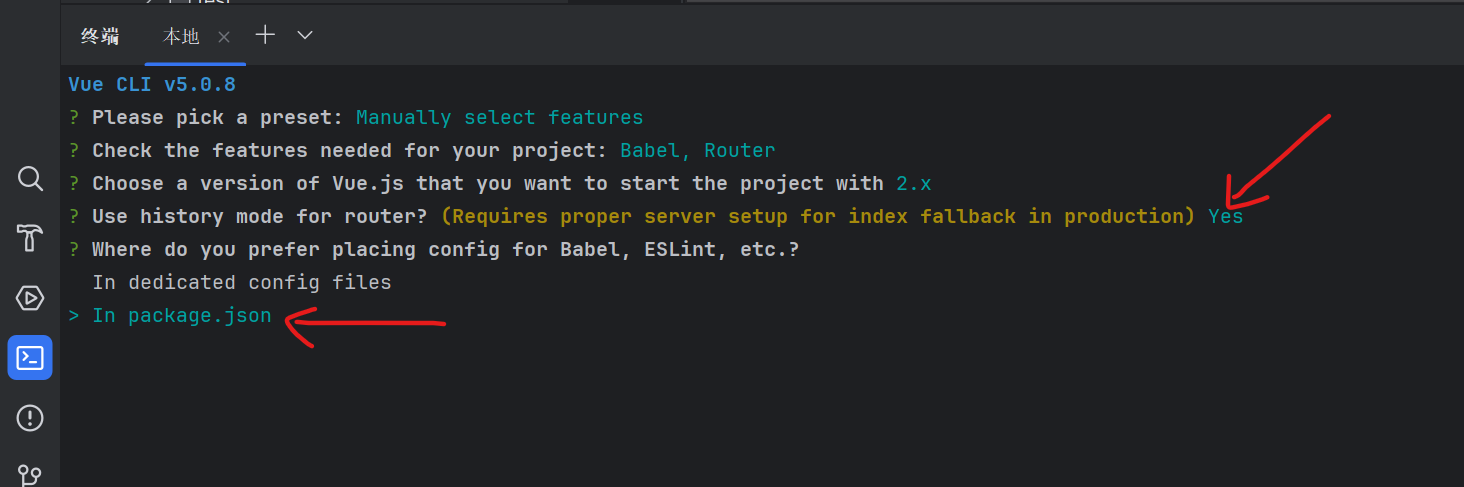Open the Find tool window icon

coord(30,179)
